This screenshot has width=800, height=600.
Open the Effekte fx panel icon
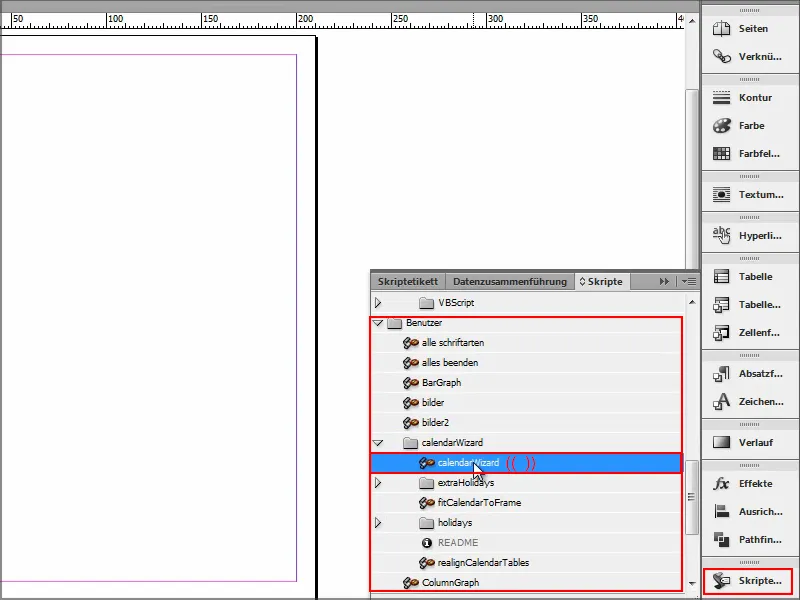(721, 483)
